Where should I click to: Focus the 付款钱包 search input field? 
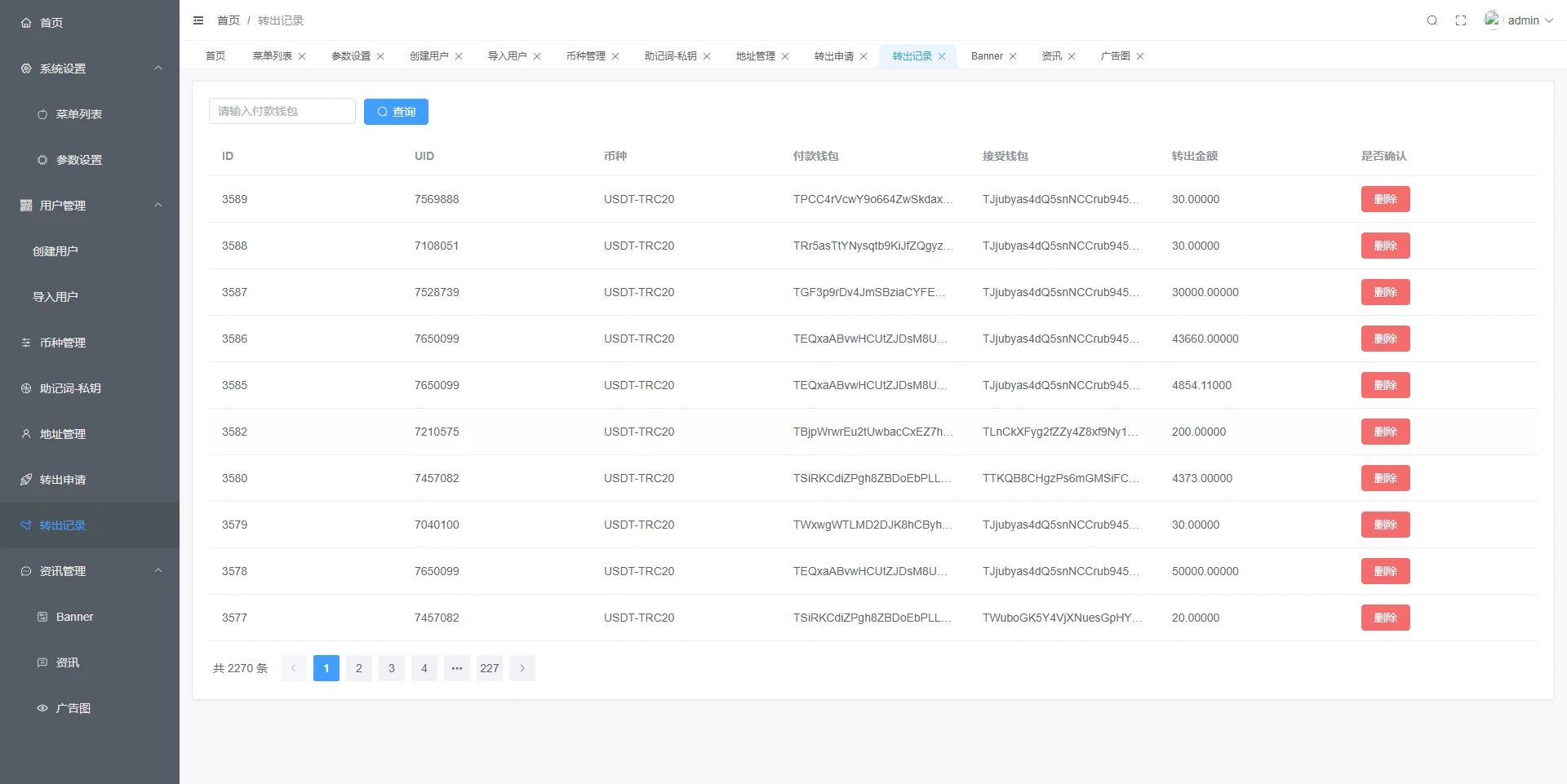click(x=282, y=112)
